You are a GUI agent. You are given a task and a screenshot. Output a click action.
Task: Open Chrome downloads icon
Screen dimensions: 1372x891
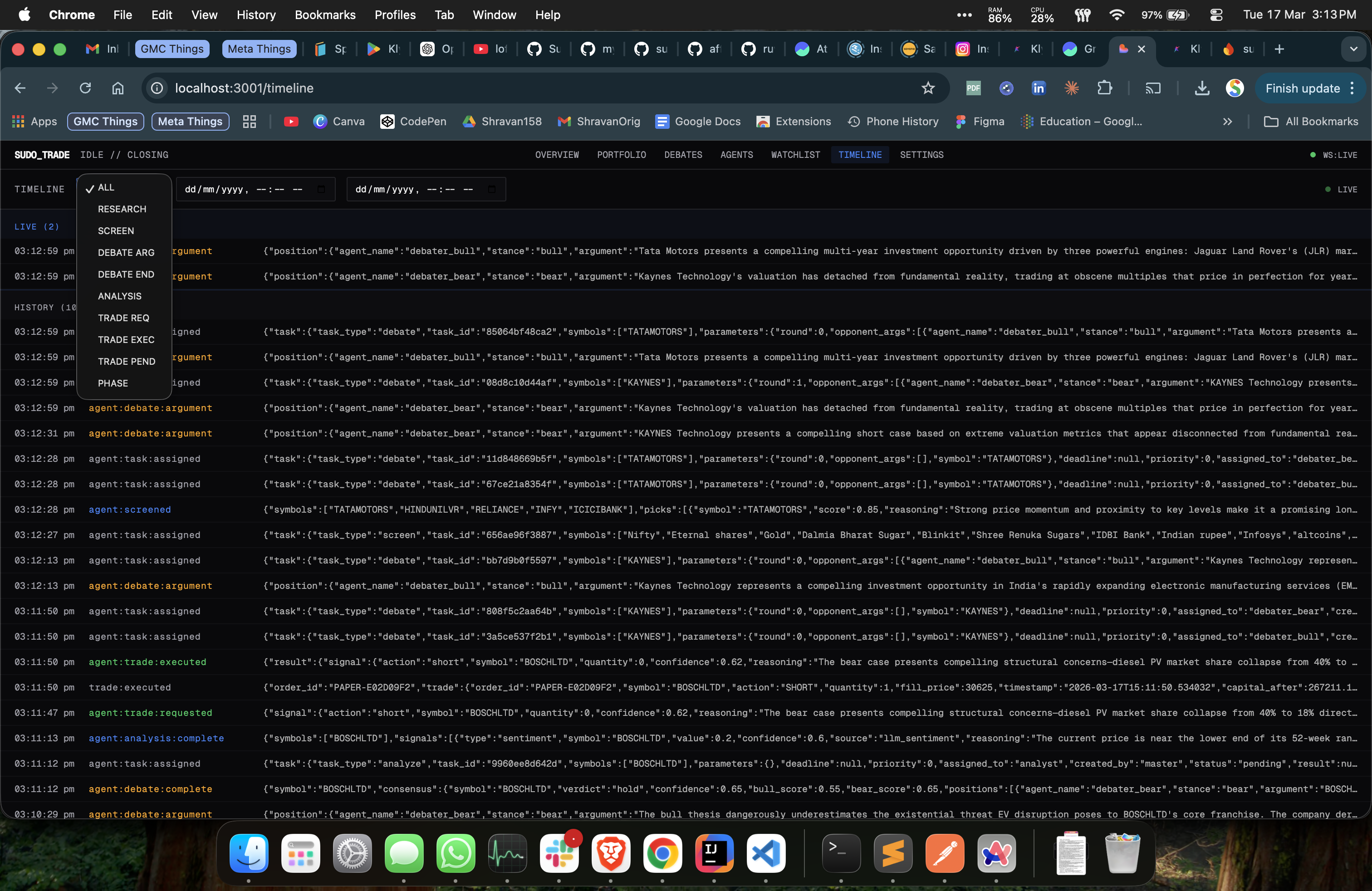pyautogui.click(x=1202, y=88)
